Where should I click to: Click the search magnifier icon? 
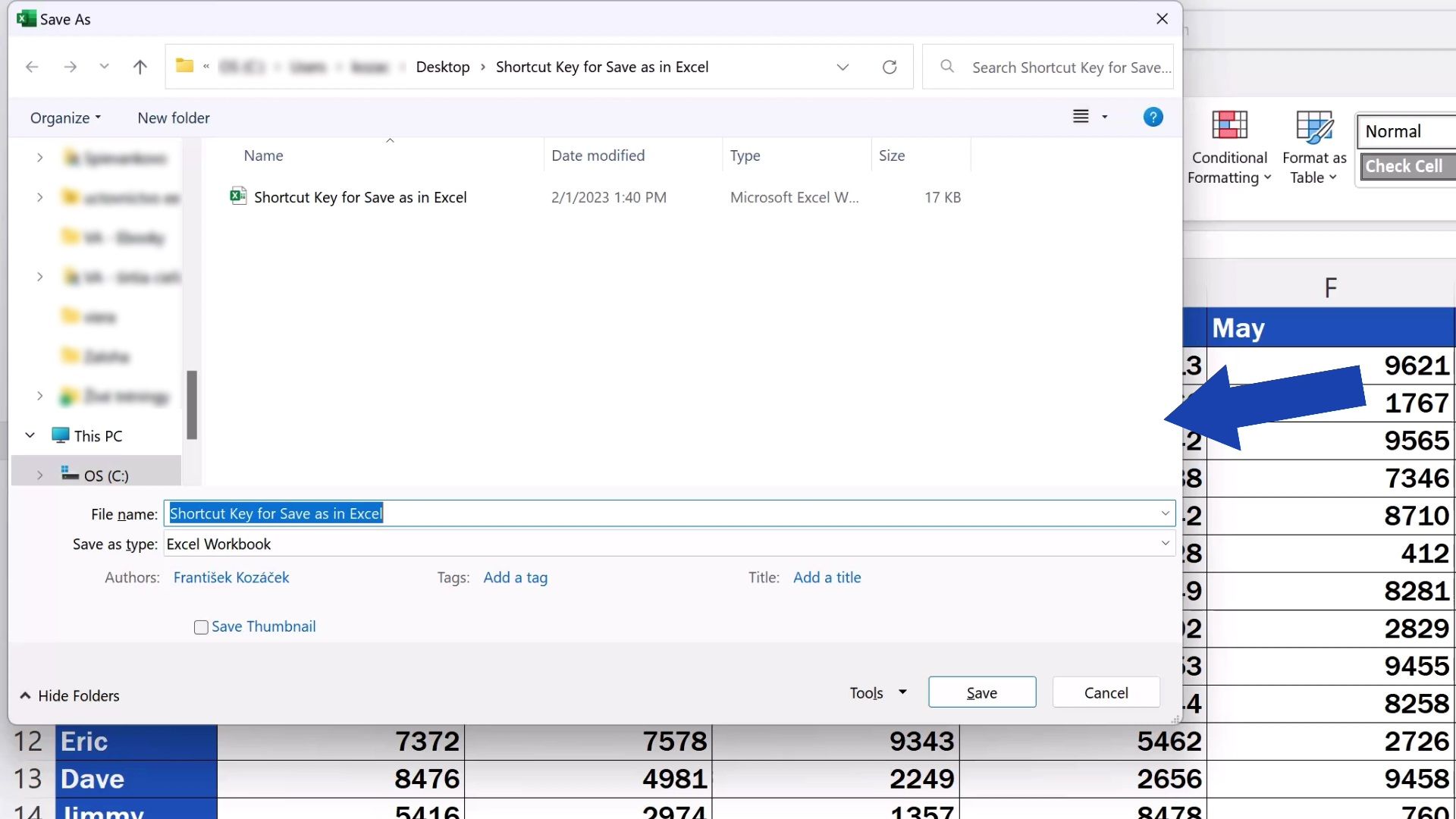947,67
